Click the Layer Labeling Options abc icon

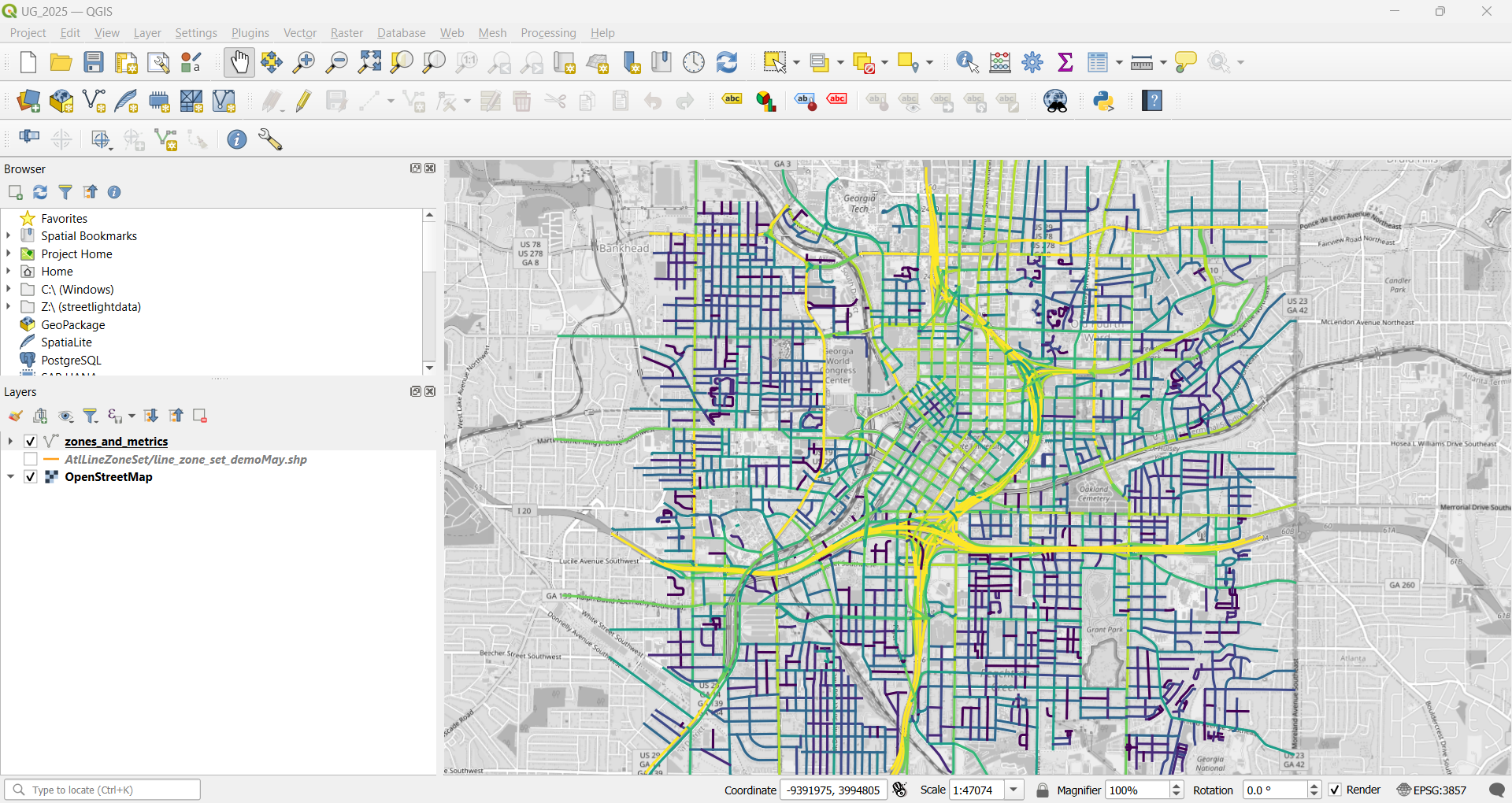click(732, 101)
